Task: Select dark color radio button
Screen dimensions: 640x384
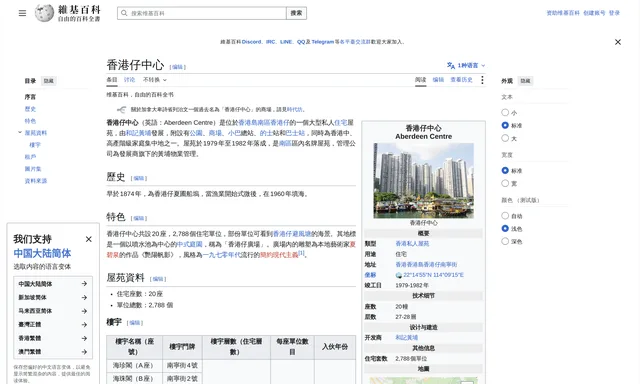Action: [x=505, y=241]
